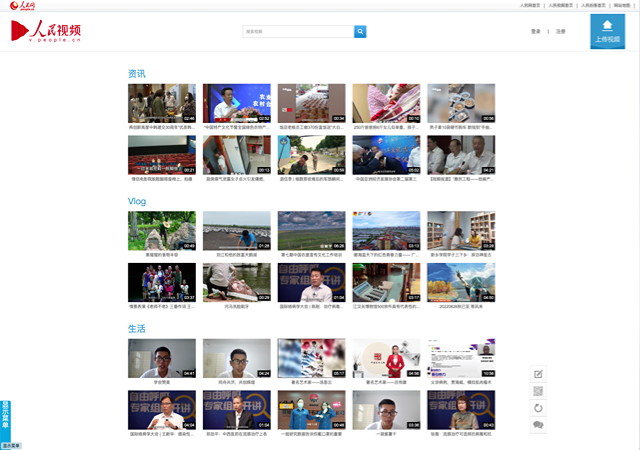
Task: Play the masked crowd exhibition video
Action: [x=162, y=103]
